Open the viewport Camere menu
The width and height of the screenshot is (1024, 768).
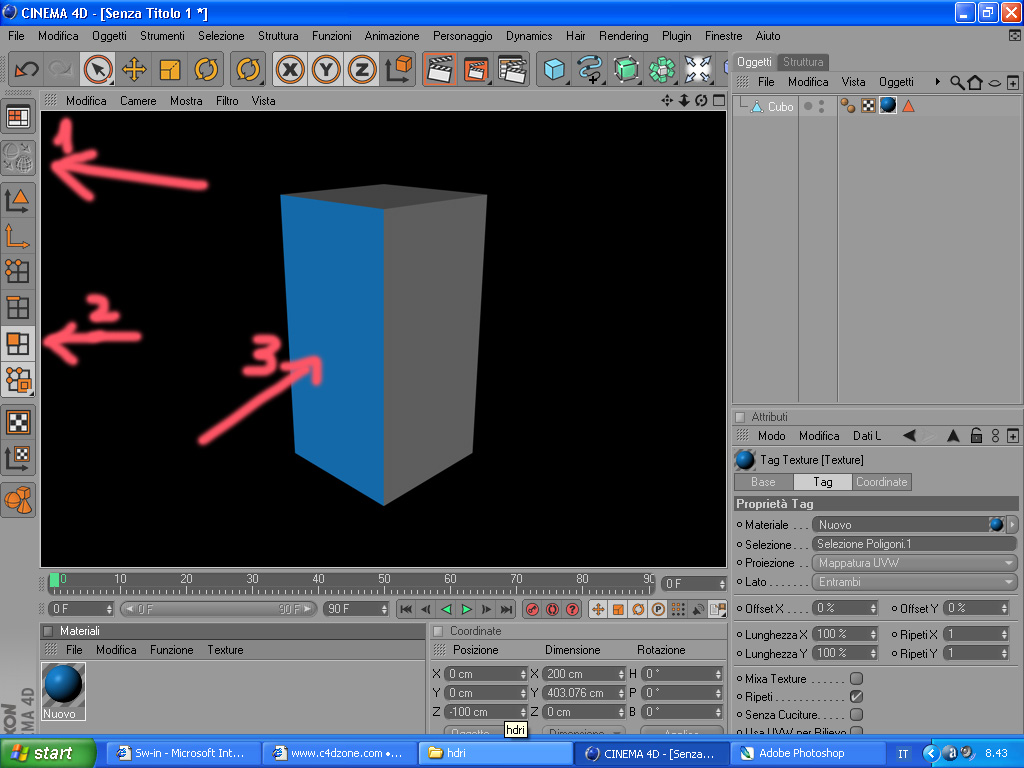point(138,101)
